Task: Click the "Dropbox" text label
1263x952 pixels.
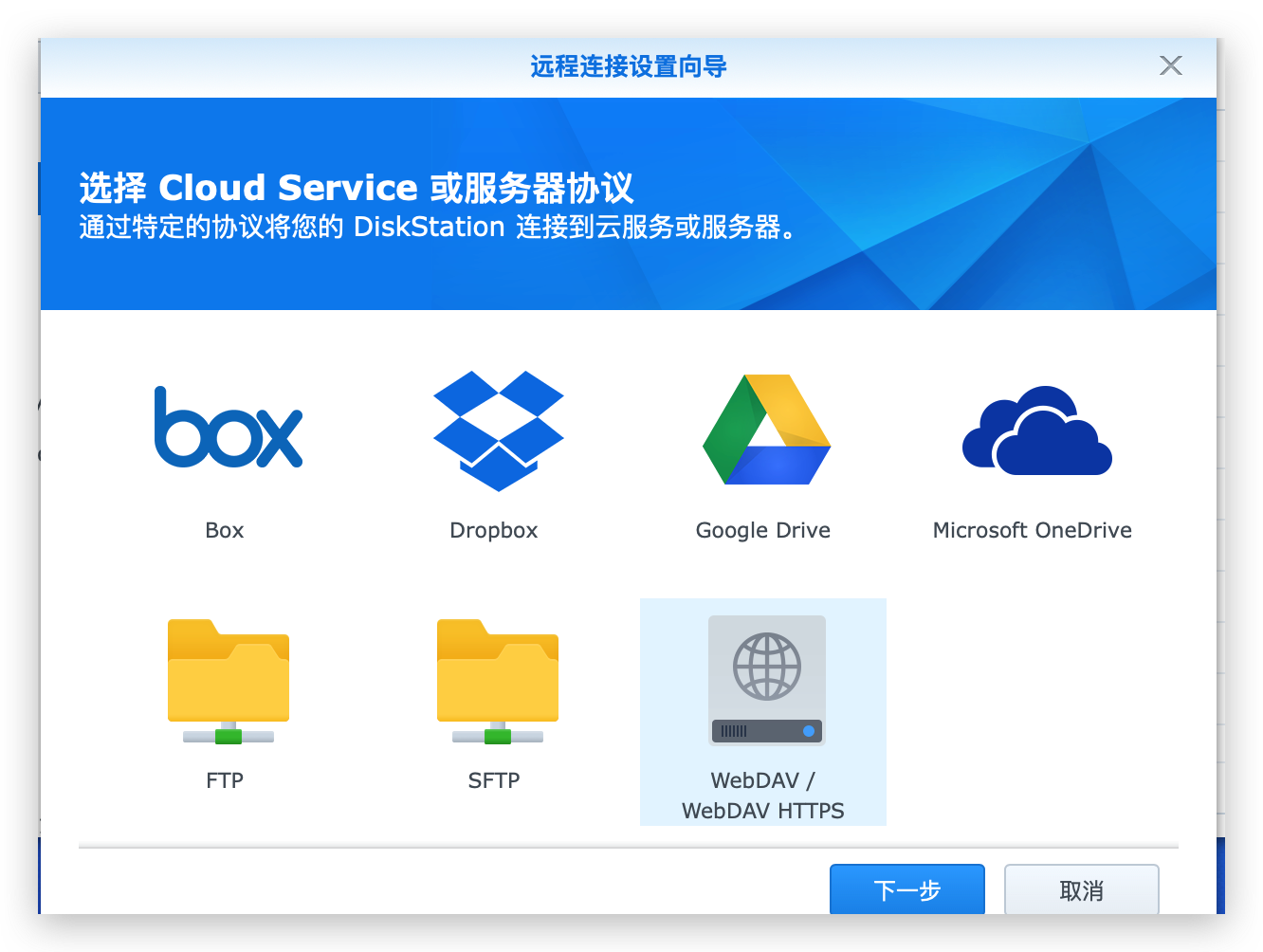Action: 493,531
